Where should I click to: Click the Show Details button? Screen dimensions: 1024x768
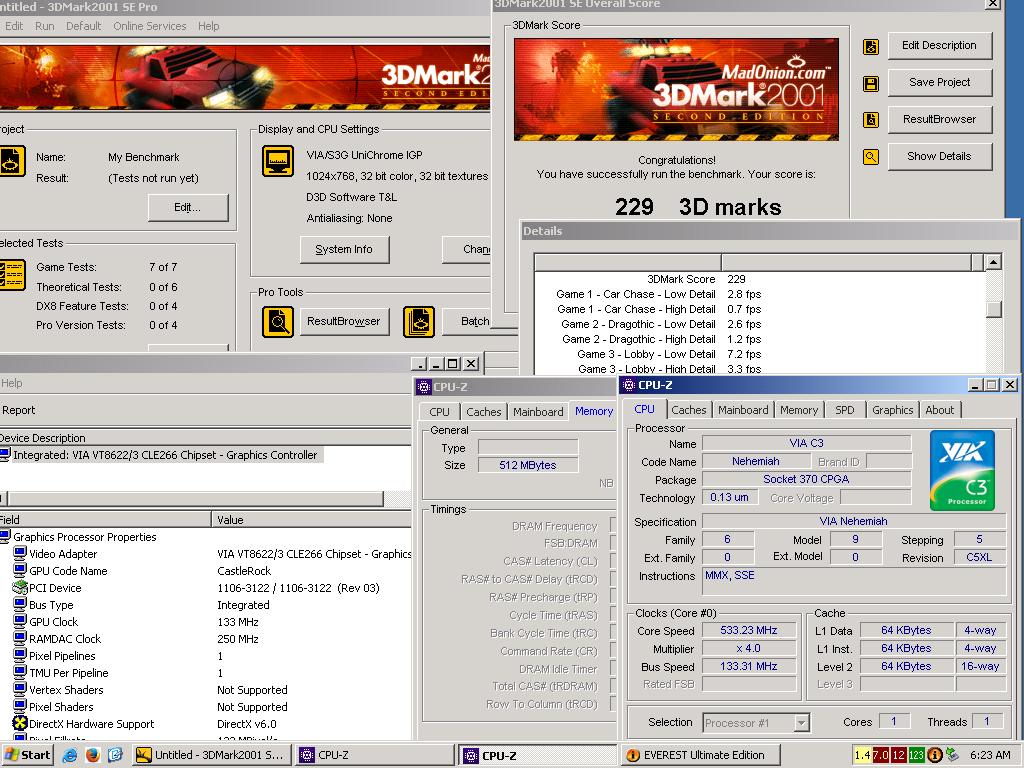[x=939, y=156]
